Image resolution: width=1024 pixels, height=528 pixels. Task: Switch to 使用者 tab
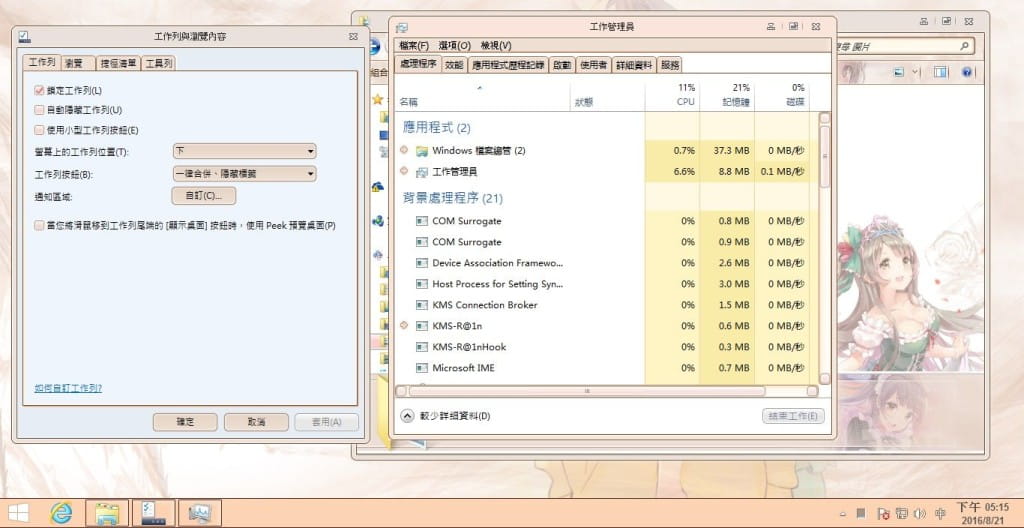(x=594, y=65)
